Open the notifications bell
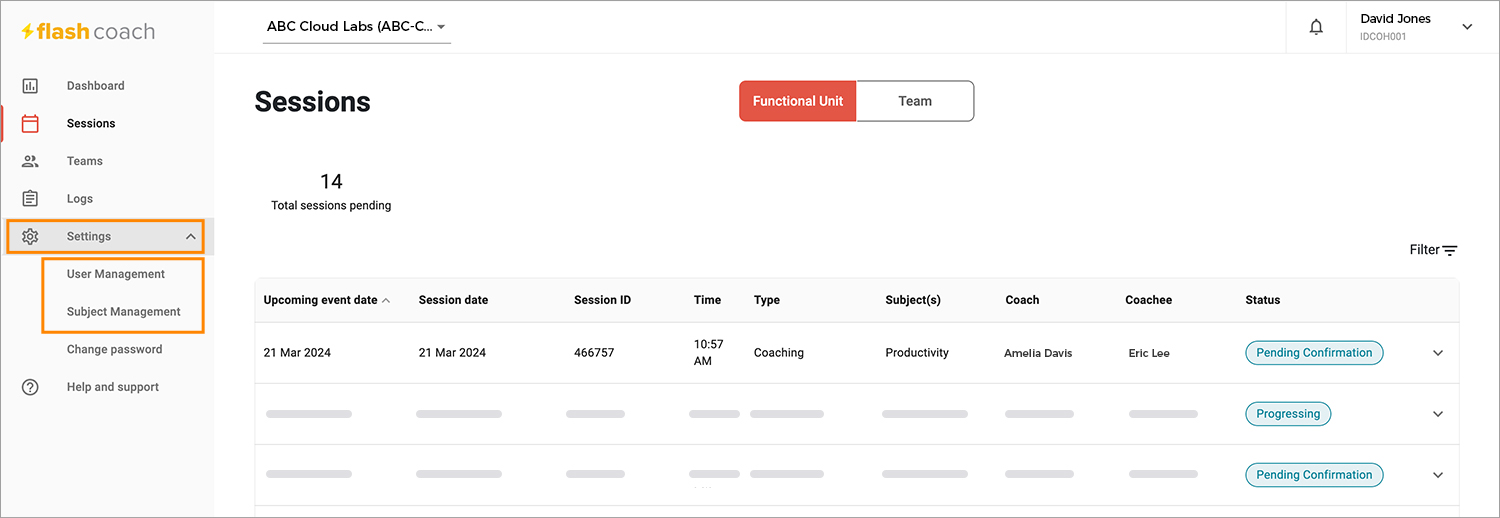Screen dimensions: 1500x518 pos(1316,27)
